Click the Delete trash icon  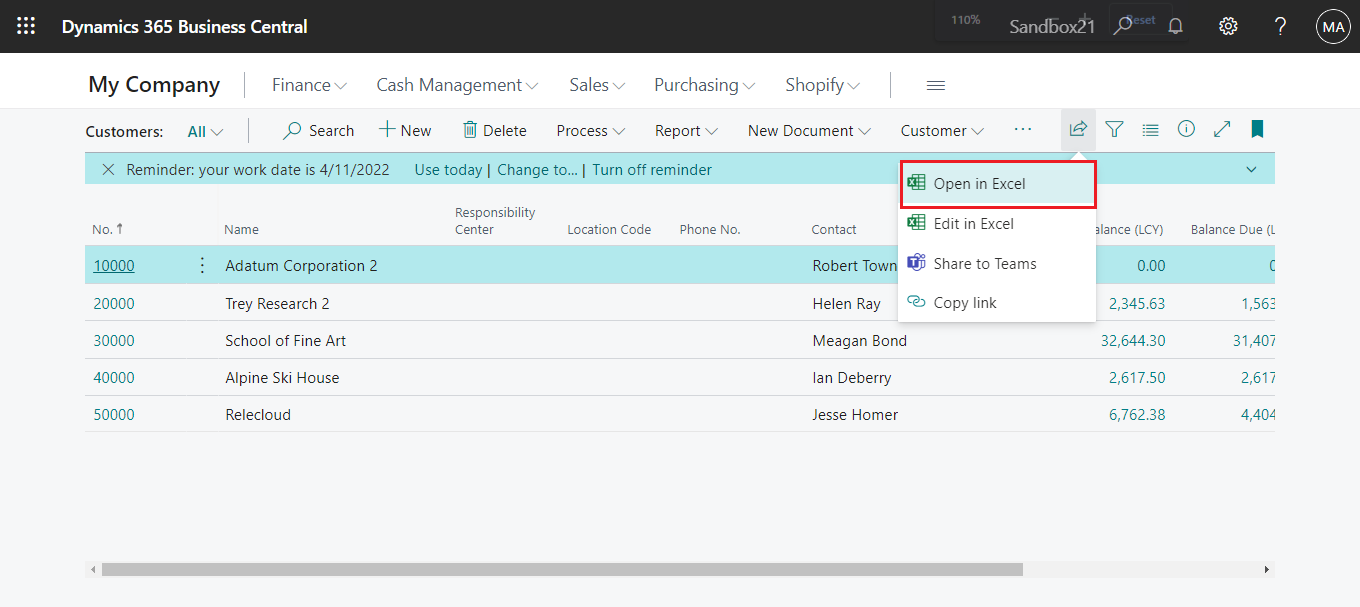pos(496,130)
